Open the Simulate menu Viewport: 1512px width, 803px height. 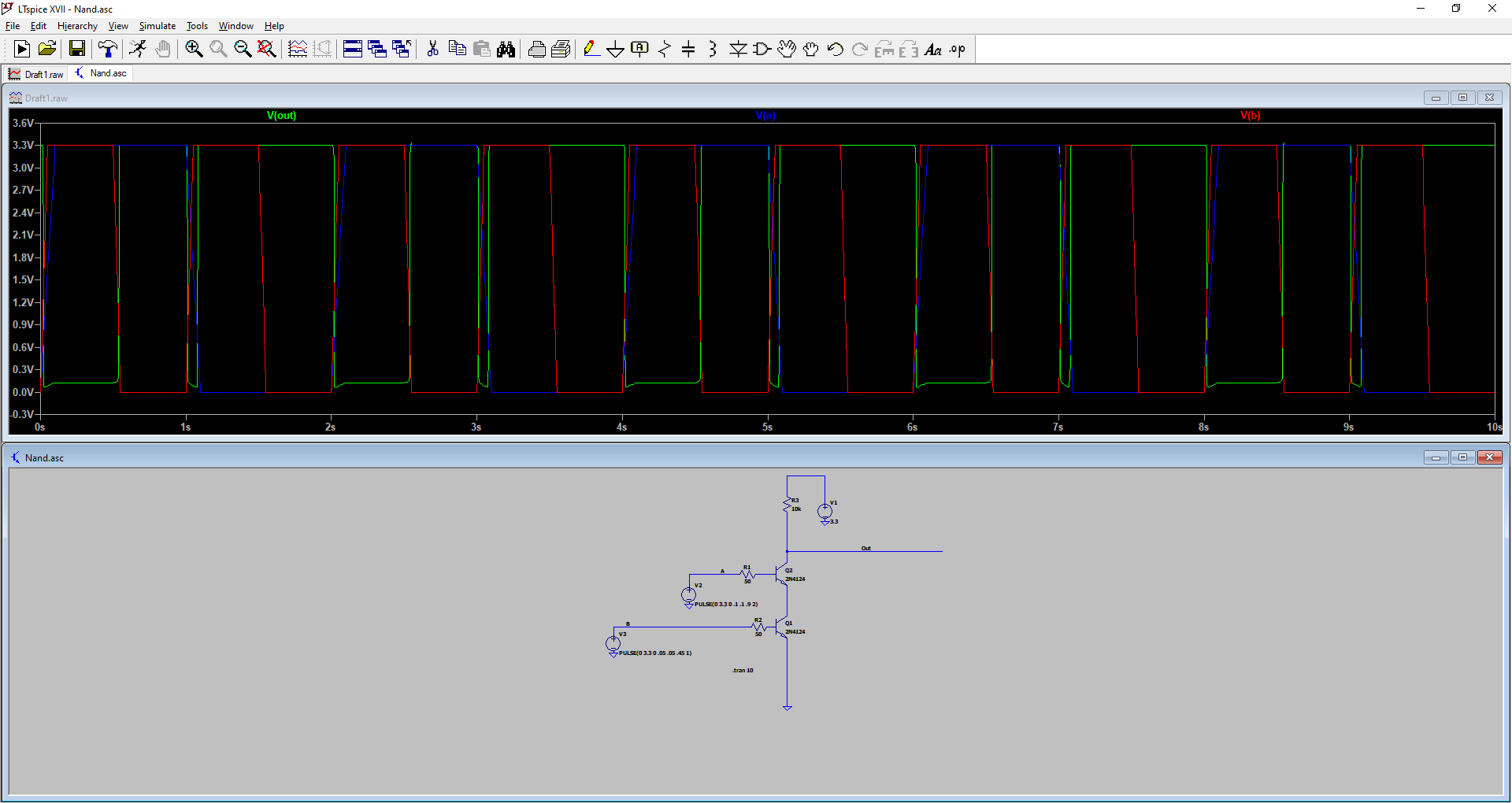[x=157, y=26]
